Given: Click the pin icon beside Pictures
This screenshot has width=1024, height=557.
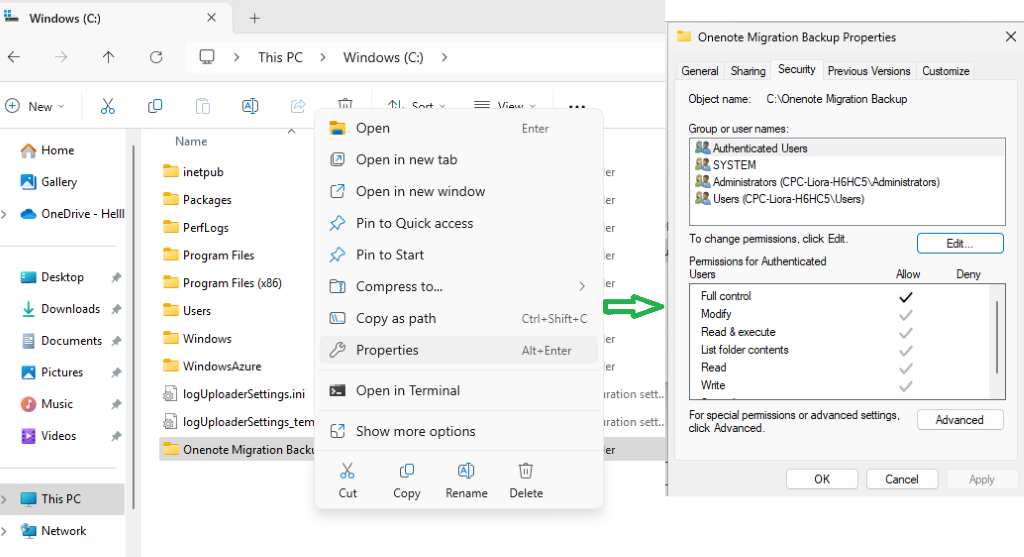Looking at the screenshot, I should pyautogui.click(x=116, y=372).
